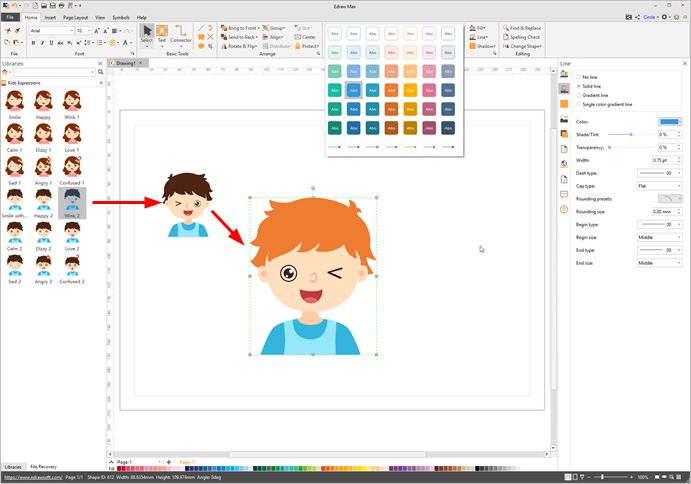Open the Cap type dropdown
This screenshot has width=691, height=484.
point(660,186)
